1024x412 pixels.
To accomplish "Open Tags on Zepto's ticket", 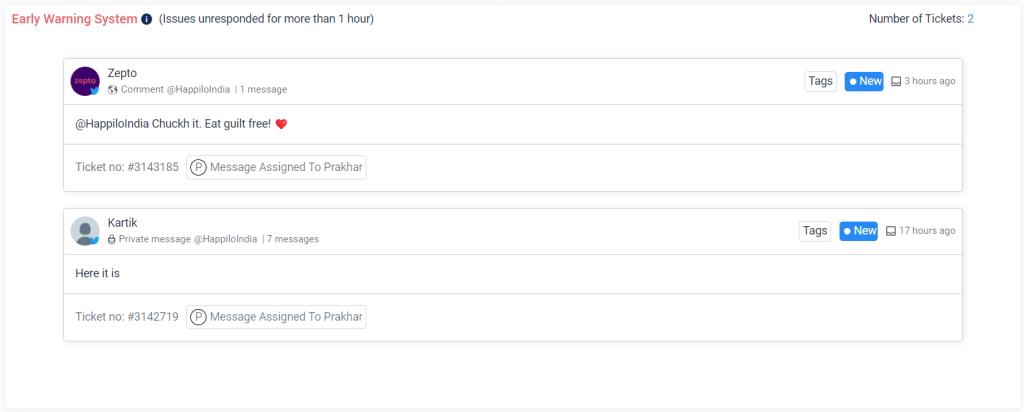I will point(820,82).
